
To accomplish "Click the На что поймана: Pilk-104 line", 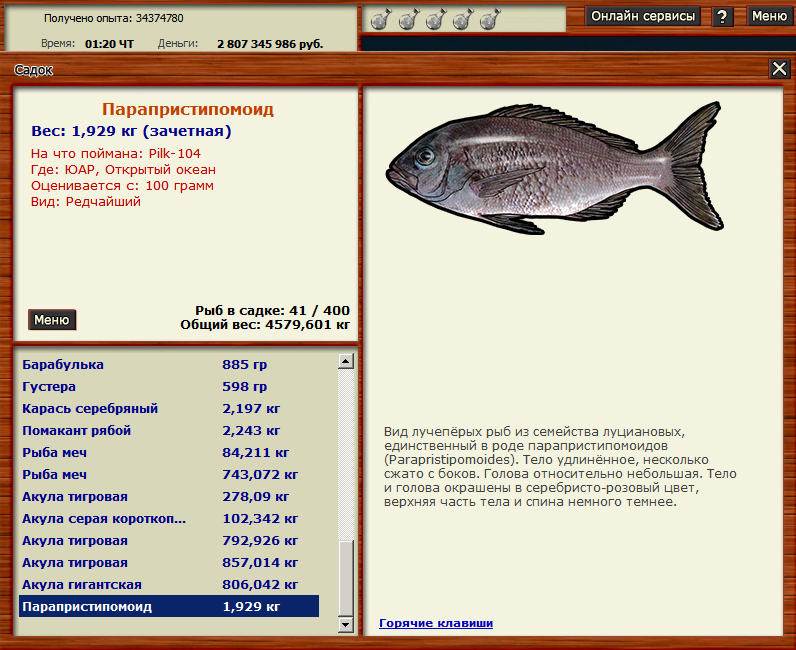I will [116, 153].
